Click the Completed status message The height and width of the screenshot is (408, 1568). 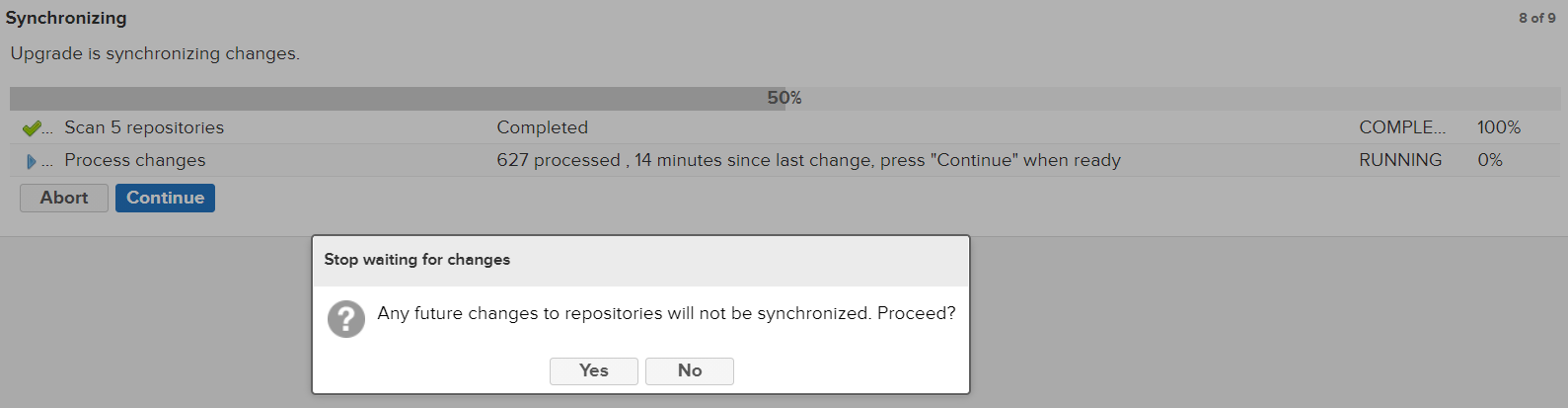pyautogui.click(x=542, y=127)
